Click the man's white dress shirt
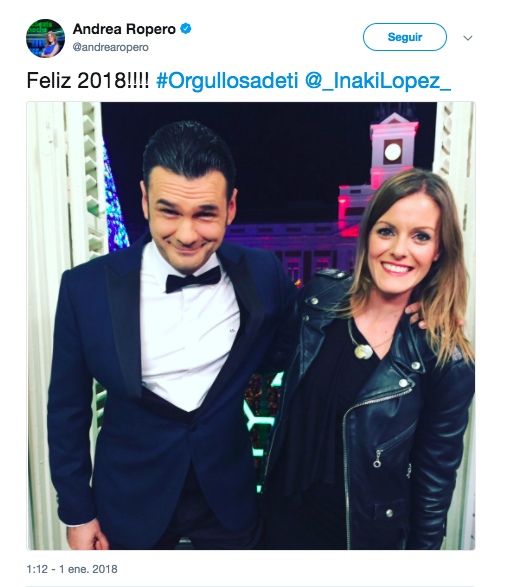505x587 pixels. pos(189,337)
